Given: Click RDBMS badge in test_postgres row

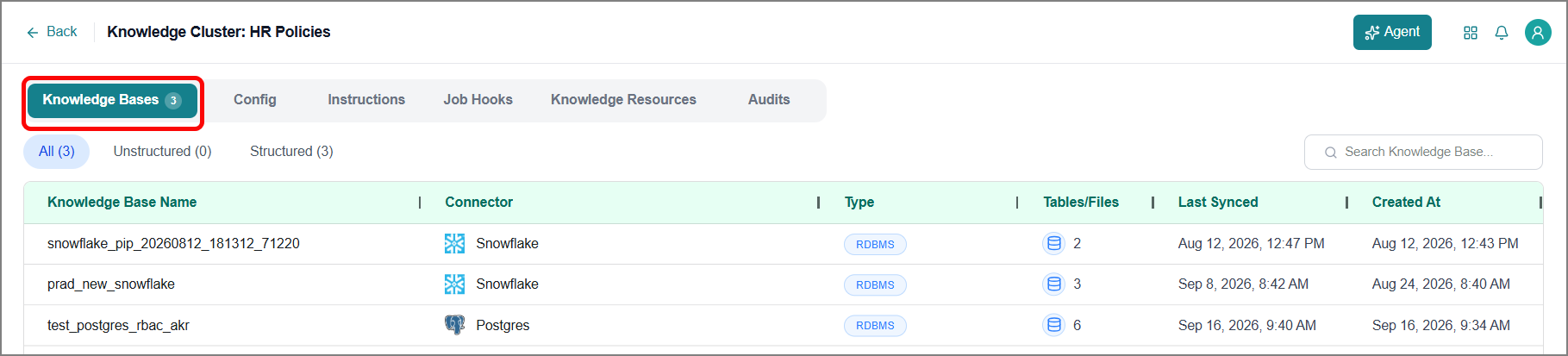Looking at the screenshot, I should 875,326.
